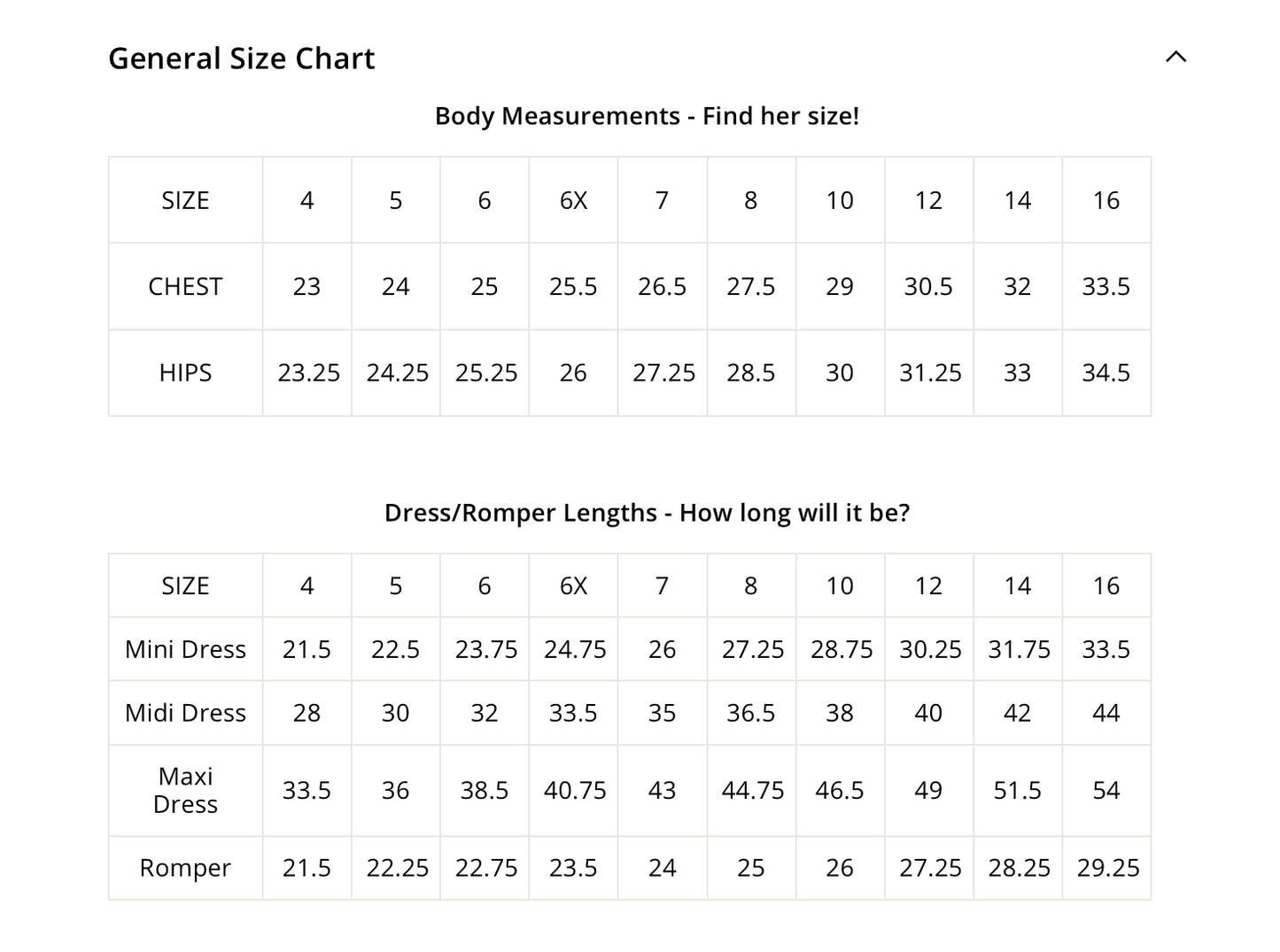
Task: Click hips value 34.5 for size 16
Action: [1105, 373]
